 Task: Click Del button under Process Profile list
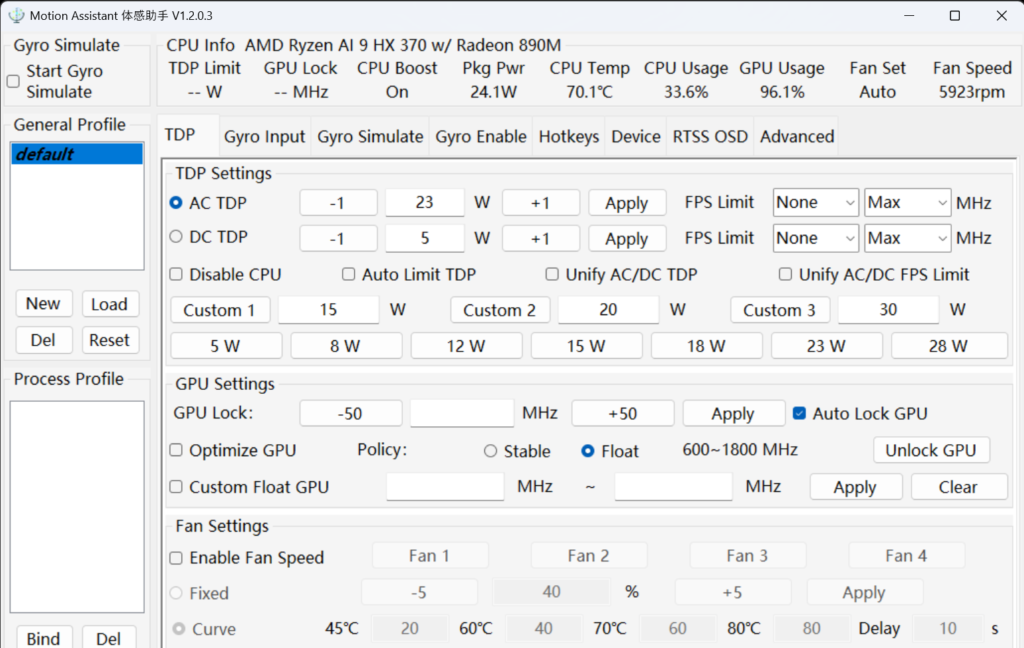tap(109, 638)
